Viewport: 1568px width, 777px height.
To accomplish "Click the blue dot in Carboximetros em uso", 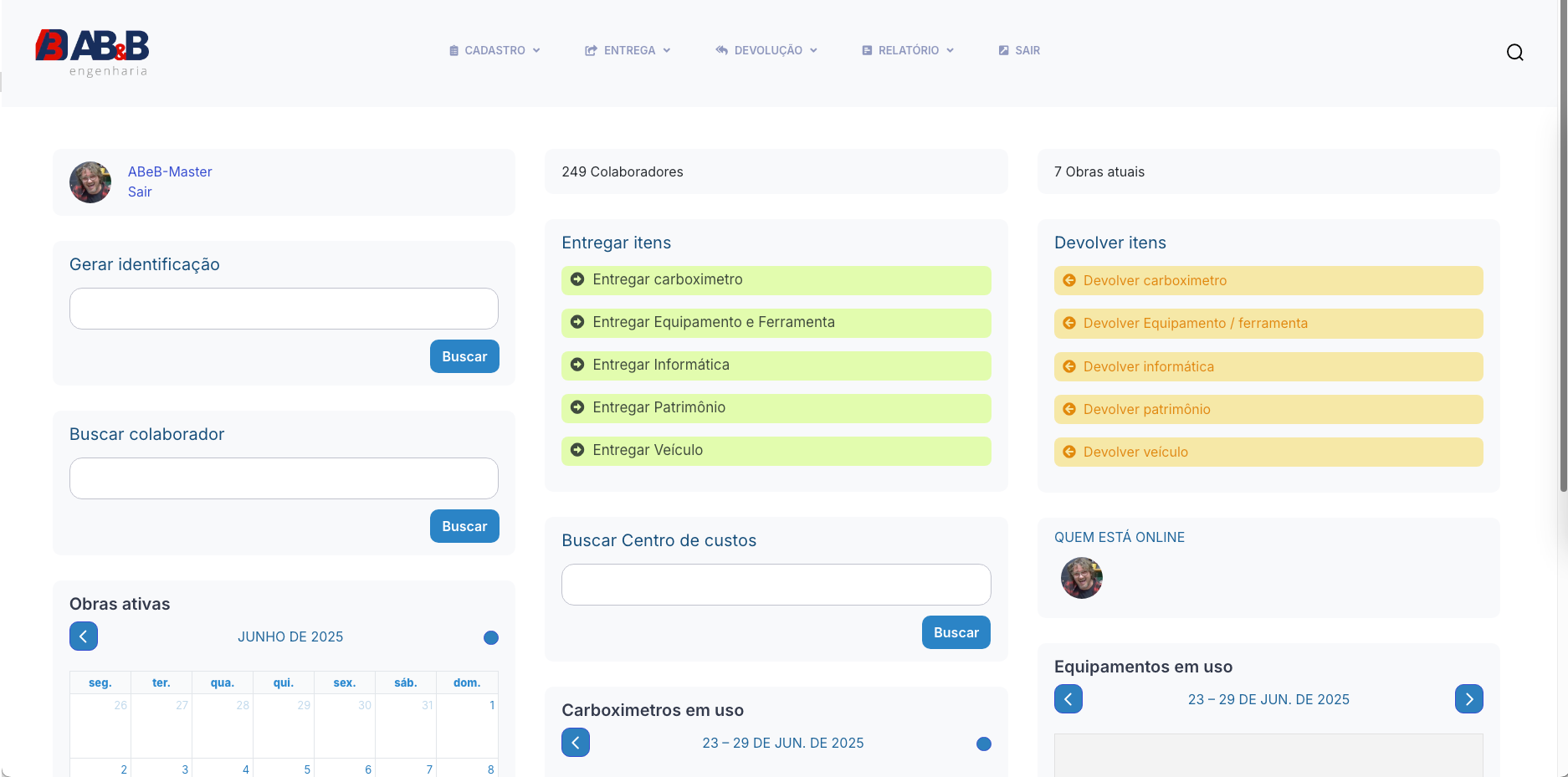I will (x=984, y=744).
